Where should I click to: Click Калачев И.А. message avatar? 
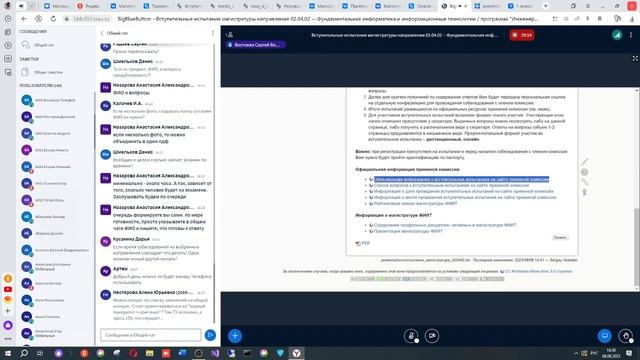[105, 106]
